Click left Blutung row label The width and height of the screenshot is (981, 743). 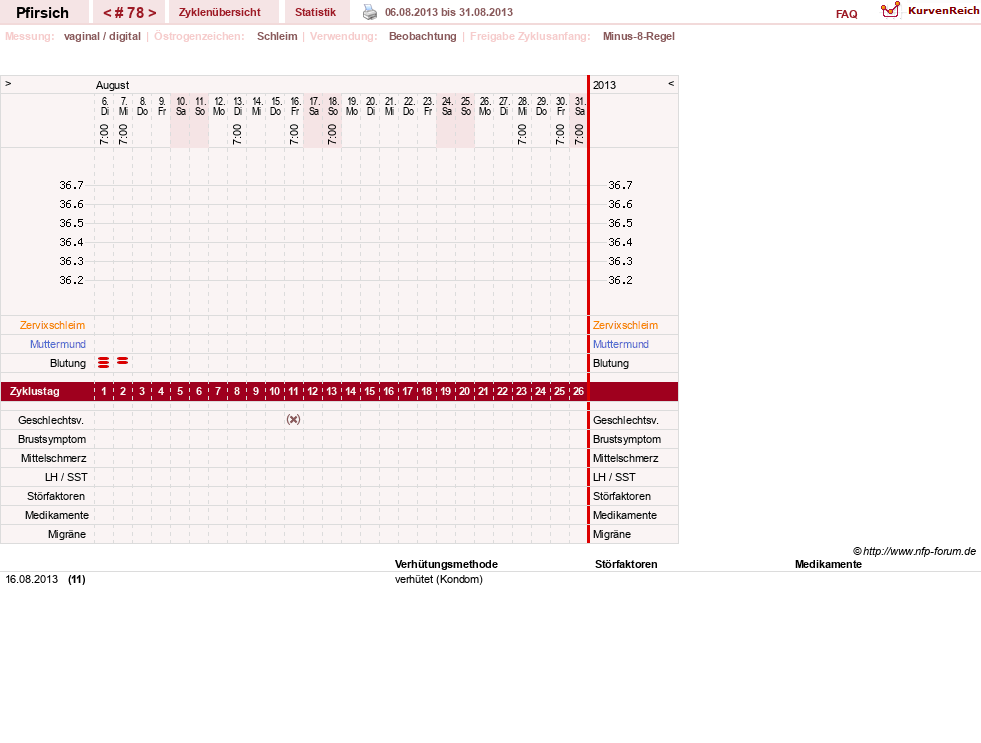coord(68,363)
